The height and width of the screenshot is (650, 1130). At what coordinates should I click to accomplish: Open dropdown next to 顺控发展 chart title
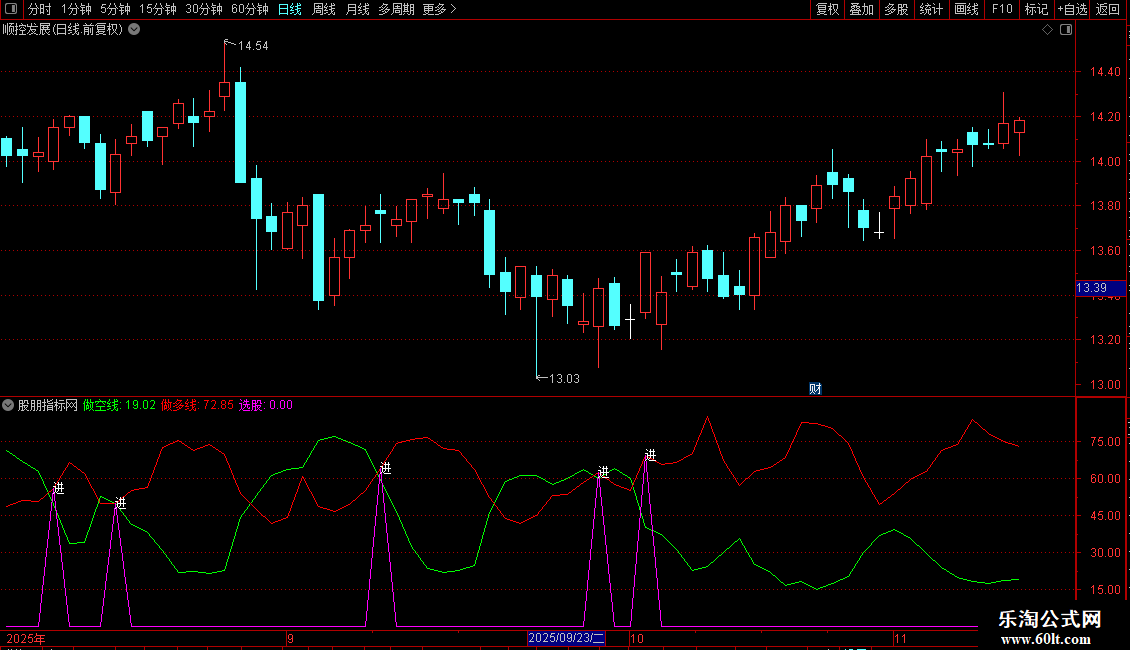(134, 30)
